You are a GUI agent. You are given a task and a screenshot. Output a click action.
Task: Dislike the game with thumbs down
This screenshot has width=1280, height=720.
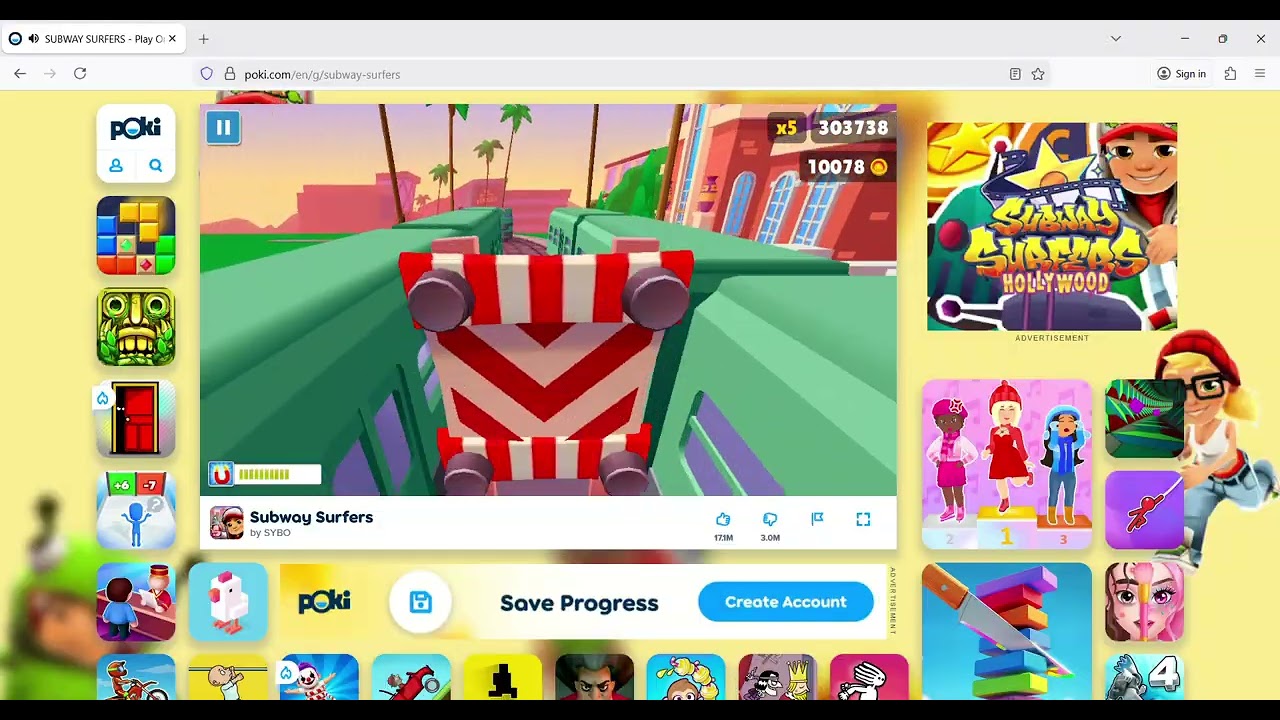click(770, 519)
